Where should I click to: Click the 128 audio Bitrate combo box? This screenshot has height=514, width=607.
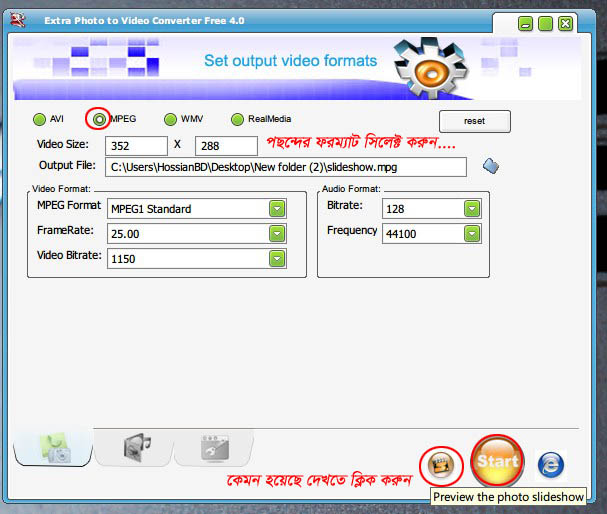click(x=432, y=209)
